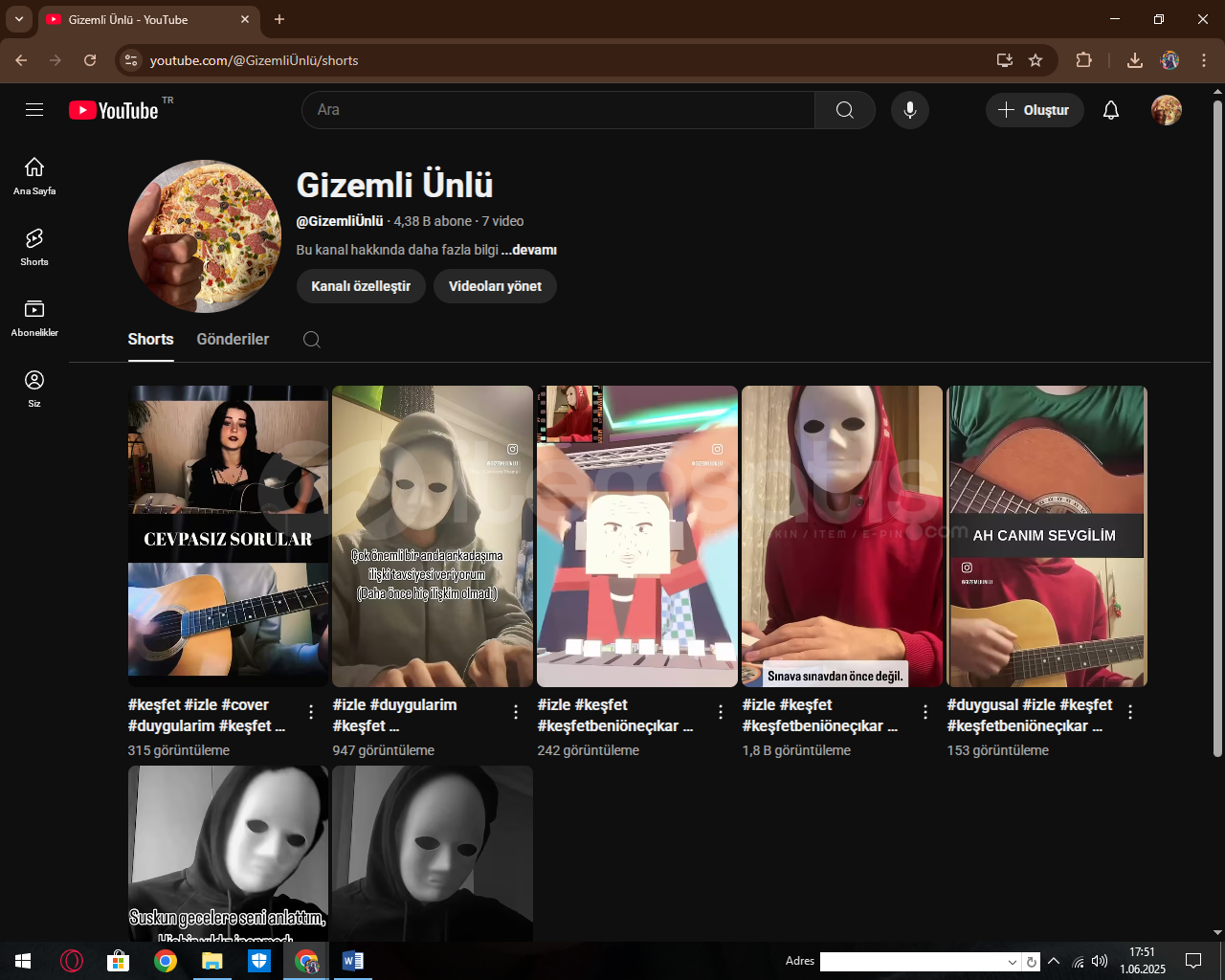The width and height of the screenshot is (1225, 980).
Task: Open Siz section in sidebar
Action: (34, 389)
